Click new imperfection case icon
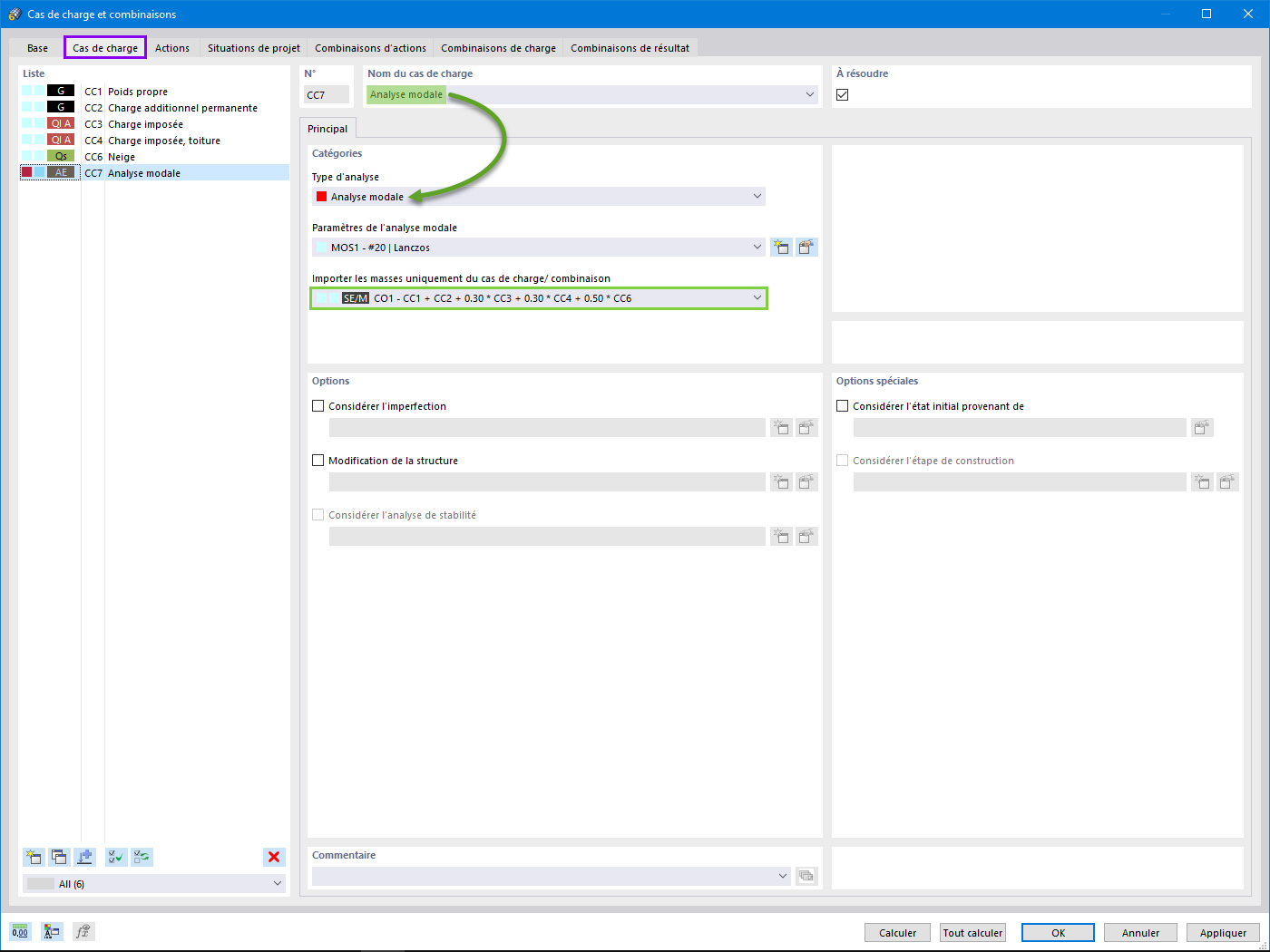 (781, 427)
